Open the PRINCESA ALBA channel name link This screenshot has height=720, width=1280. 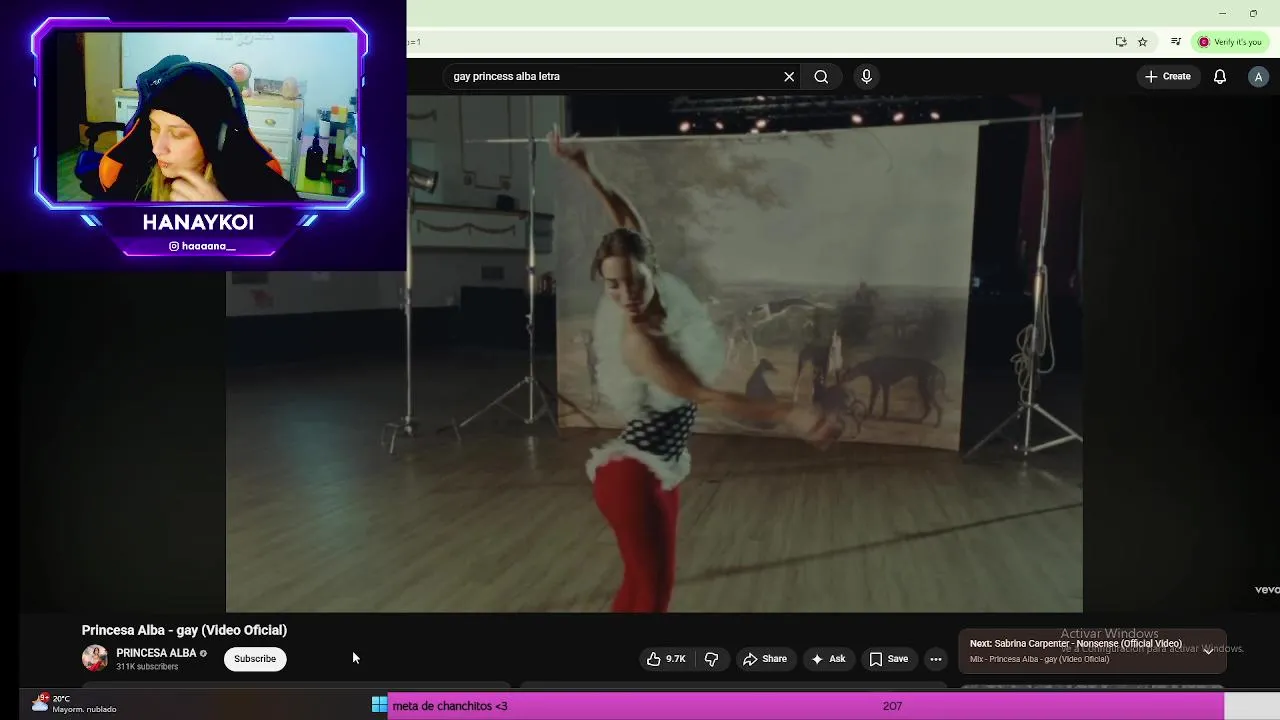tap(156, 653)
